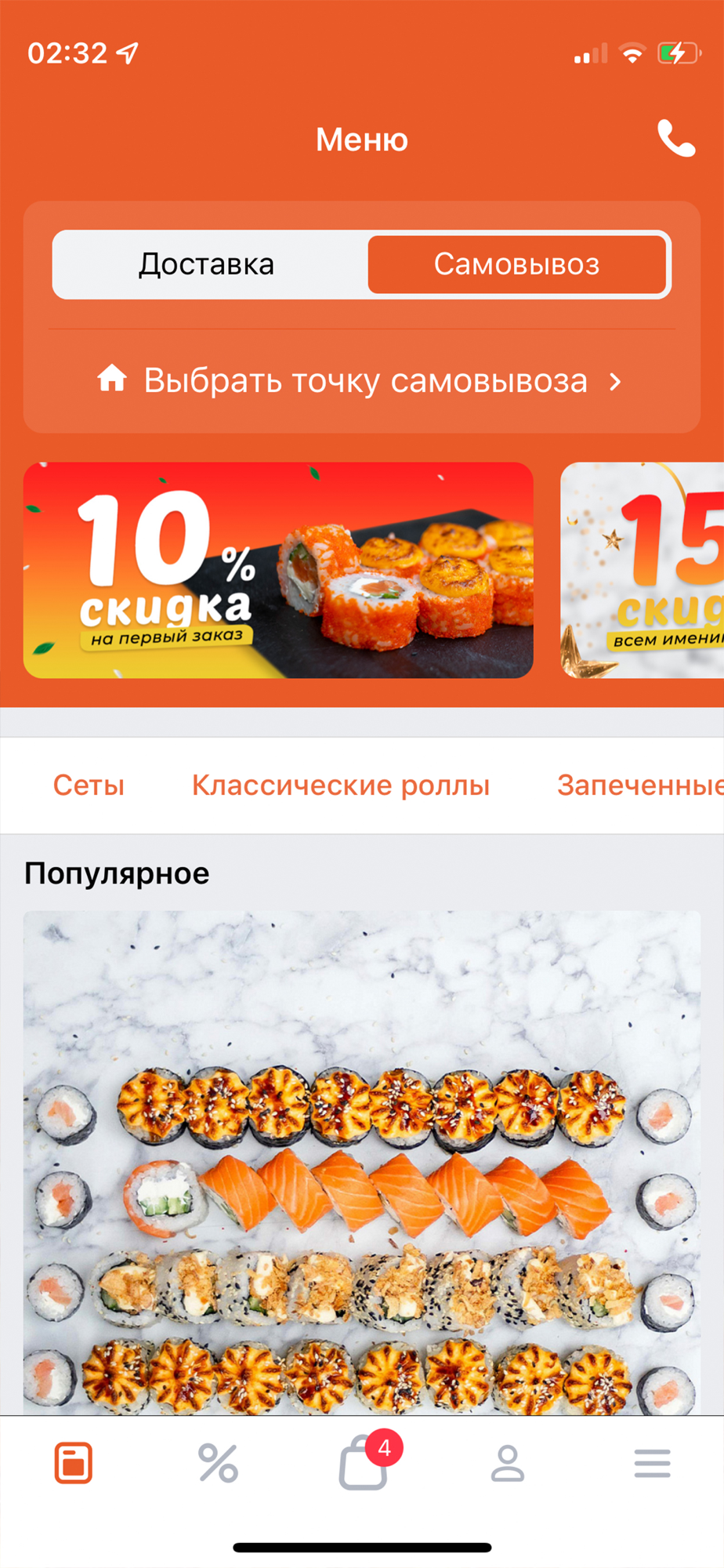Open the hamburger more menu icon
Viewport: 724px width, 1568px height.
652,1463
